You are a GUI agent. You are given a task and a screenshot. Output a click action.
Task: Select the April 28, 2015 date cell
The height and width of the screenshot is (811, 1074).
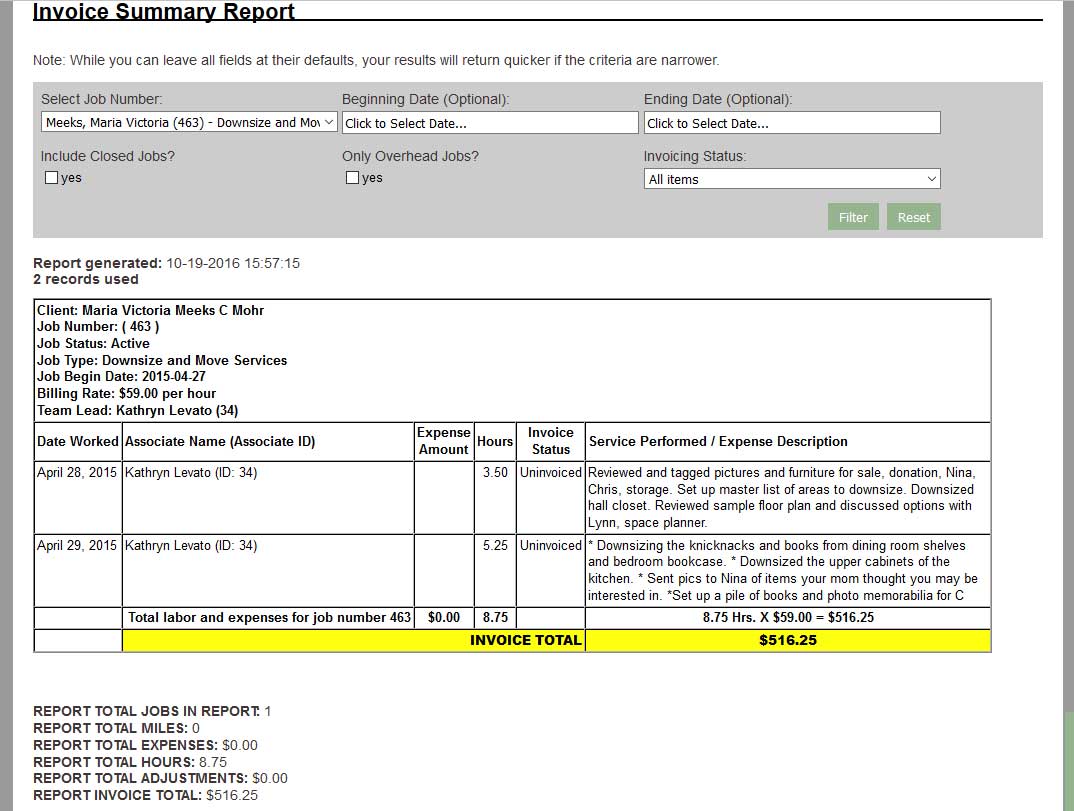point(77,472)
